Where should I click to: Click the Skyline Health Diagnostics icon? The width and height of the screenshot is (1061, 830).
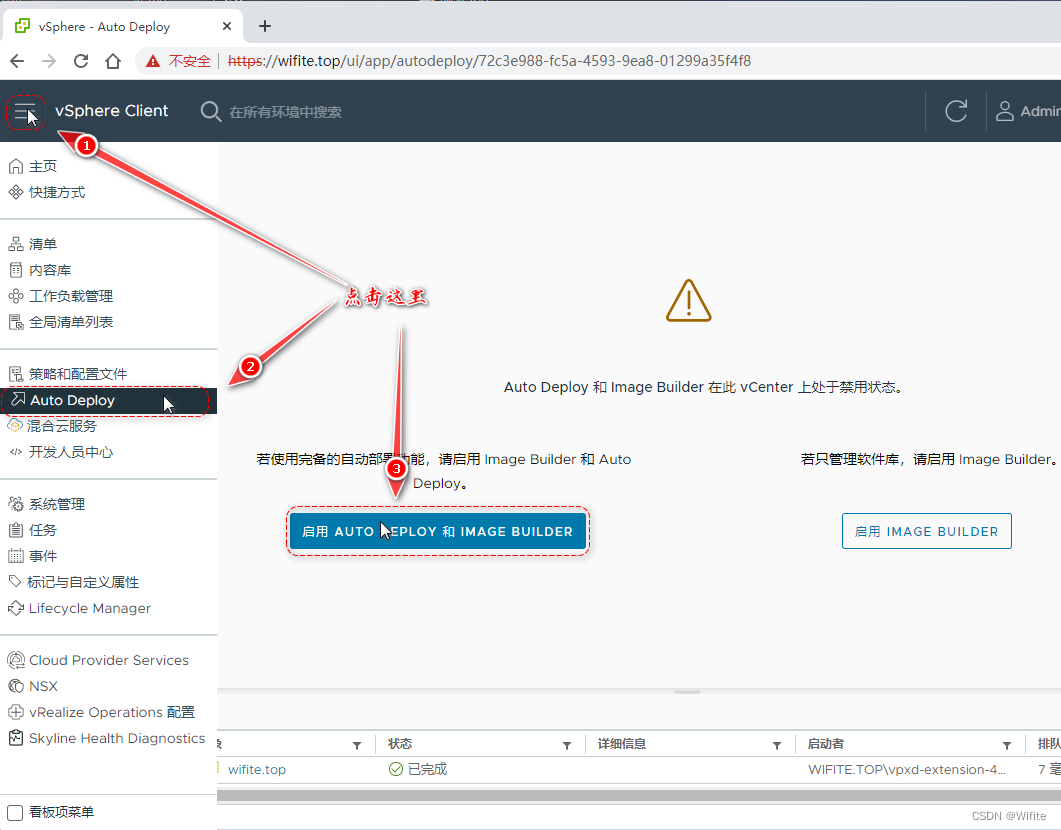tap(16, 738)
